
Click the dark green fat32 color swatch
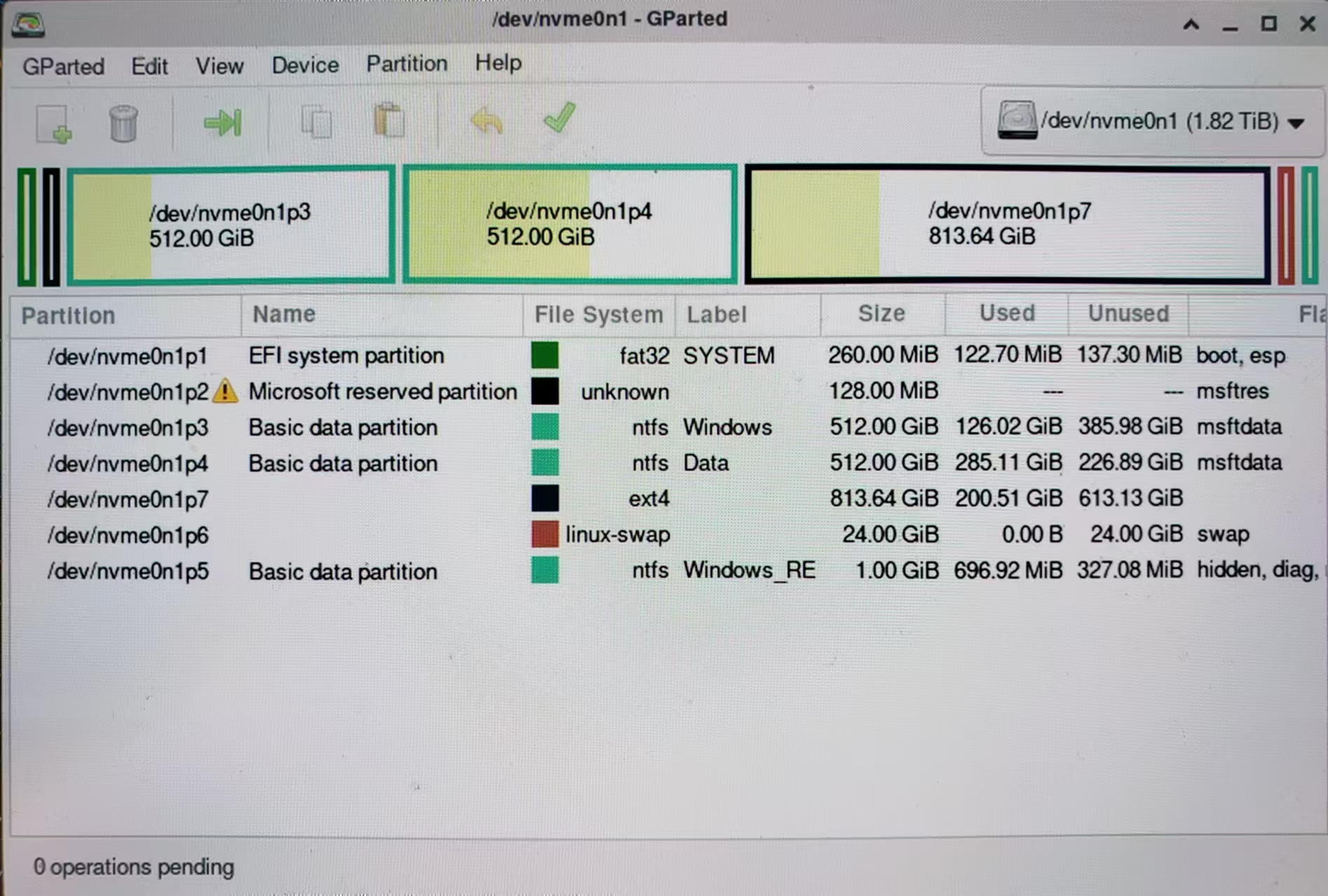click(x=545, y=355)
